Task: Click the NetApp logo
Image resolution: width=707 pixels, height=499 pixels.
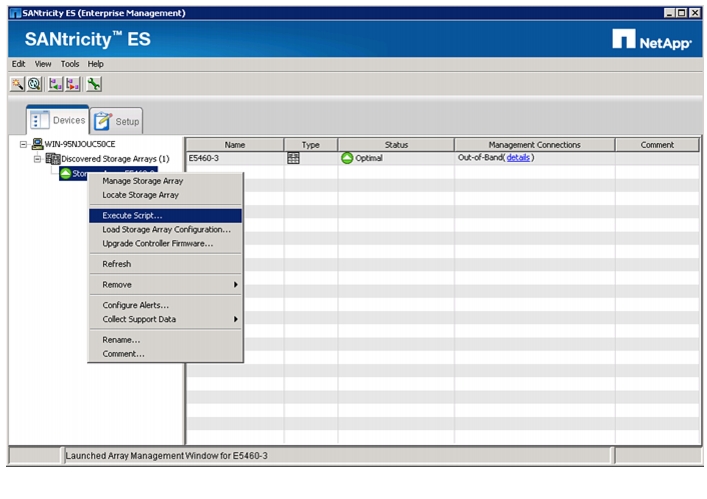Action: click(652, 39)
